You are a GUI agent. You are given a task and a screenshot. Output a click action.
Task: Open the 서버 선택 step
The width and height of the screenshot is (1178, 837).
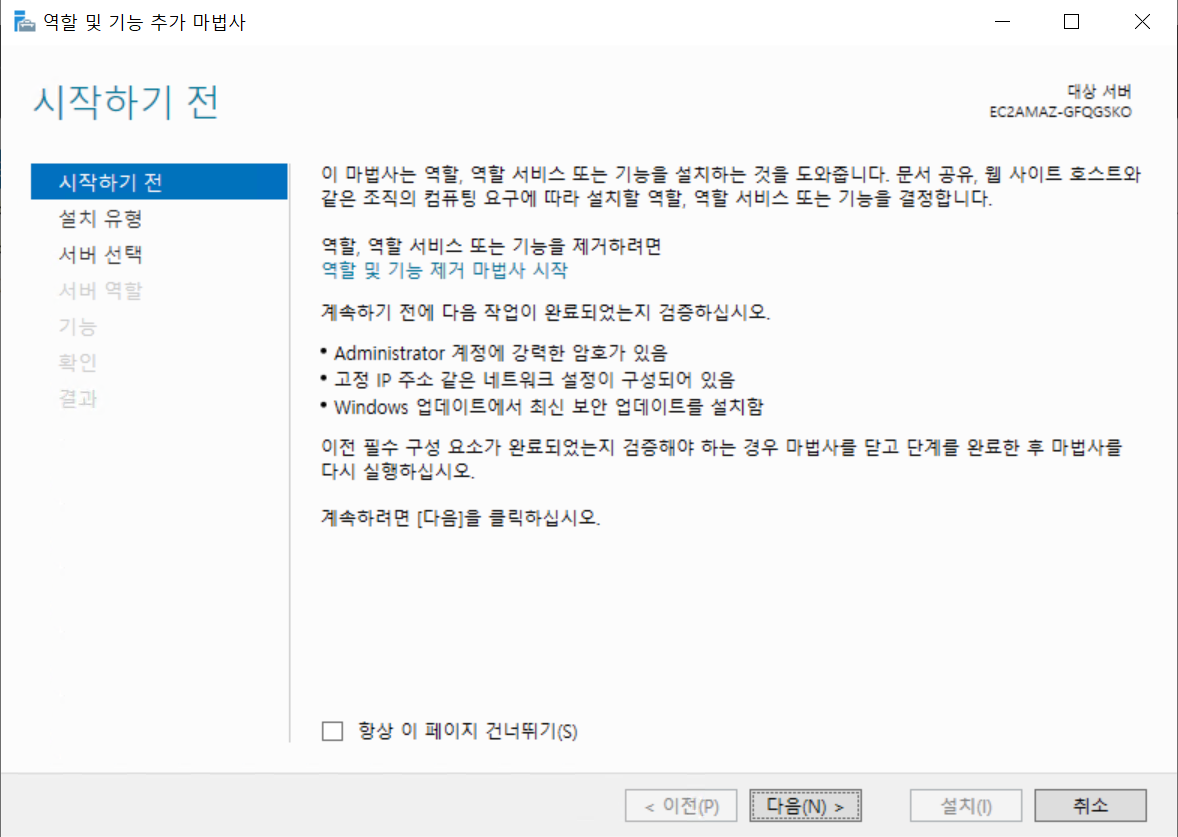tap(101, 254)
